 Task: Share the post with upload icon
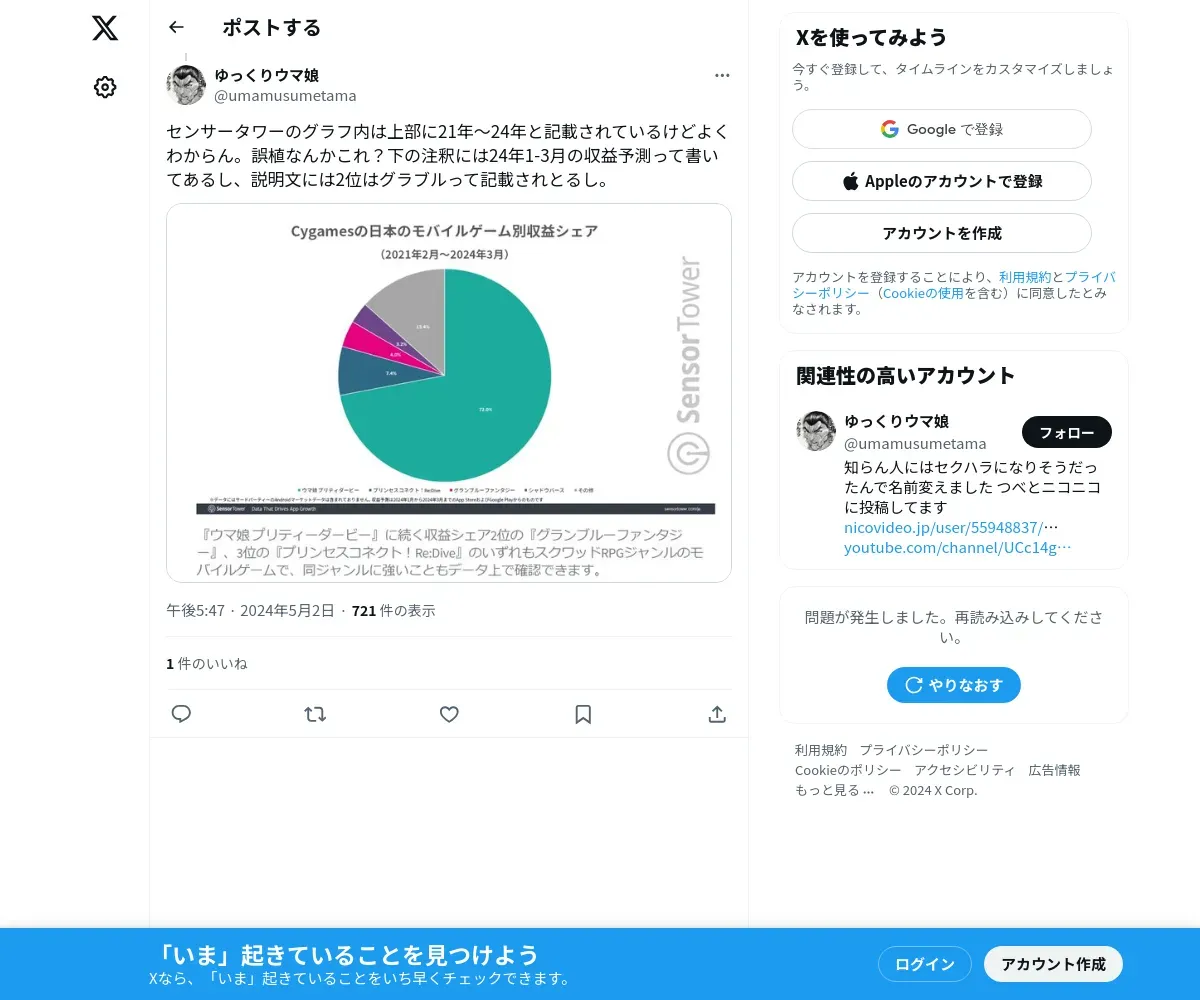pyautogui.click(x=717, y=714)
